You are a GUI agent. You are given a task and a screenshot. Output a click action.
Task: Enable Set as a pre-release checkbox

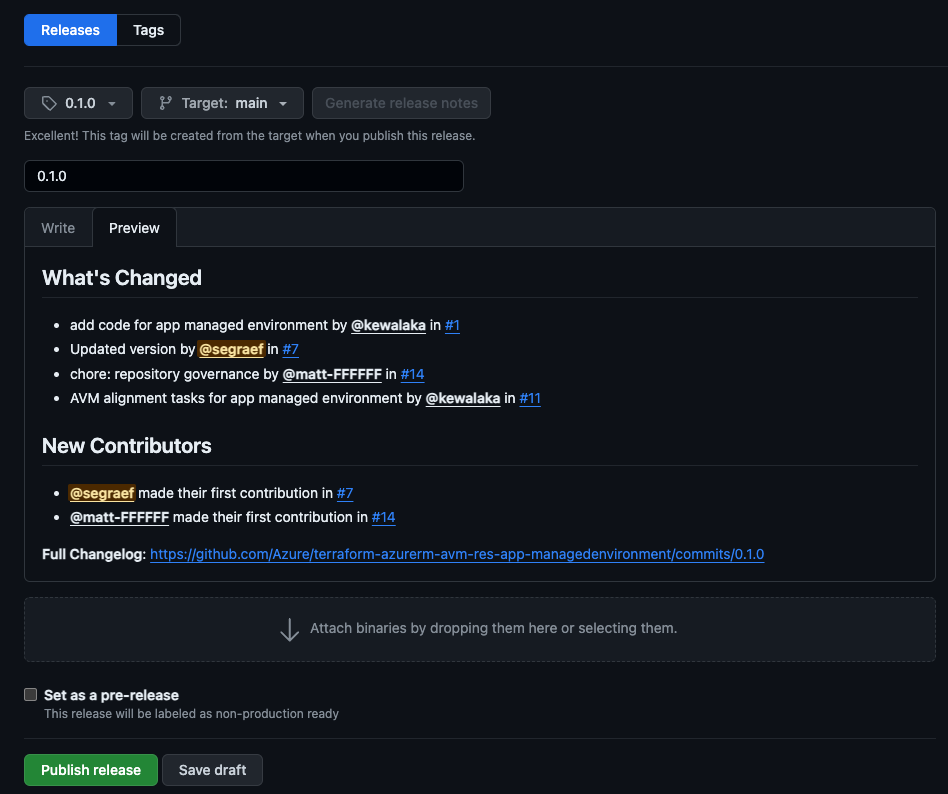(x=31, y=695)
